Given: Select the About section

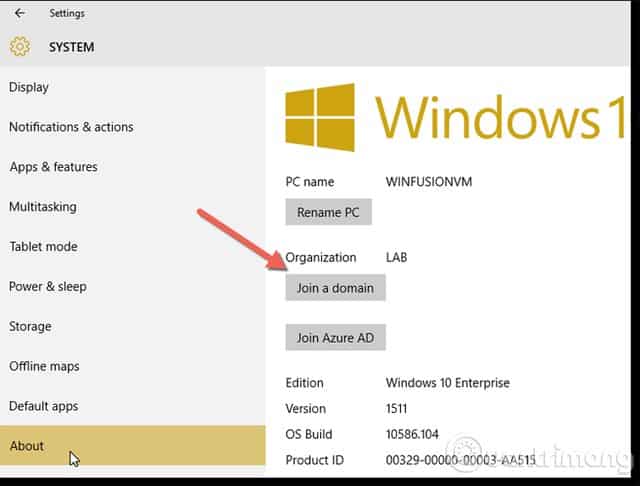Looking at the screenshot, I should [x=133, y=445].
